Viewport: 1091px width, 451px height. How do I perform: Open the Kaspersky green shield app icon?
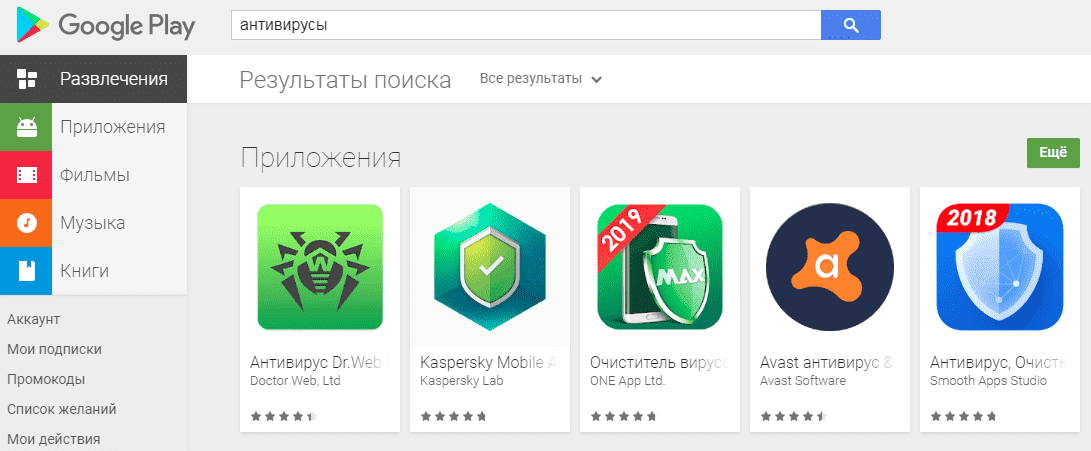click(x=490, y=267)
